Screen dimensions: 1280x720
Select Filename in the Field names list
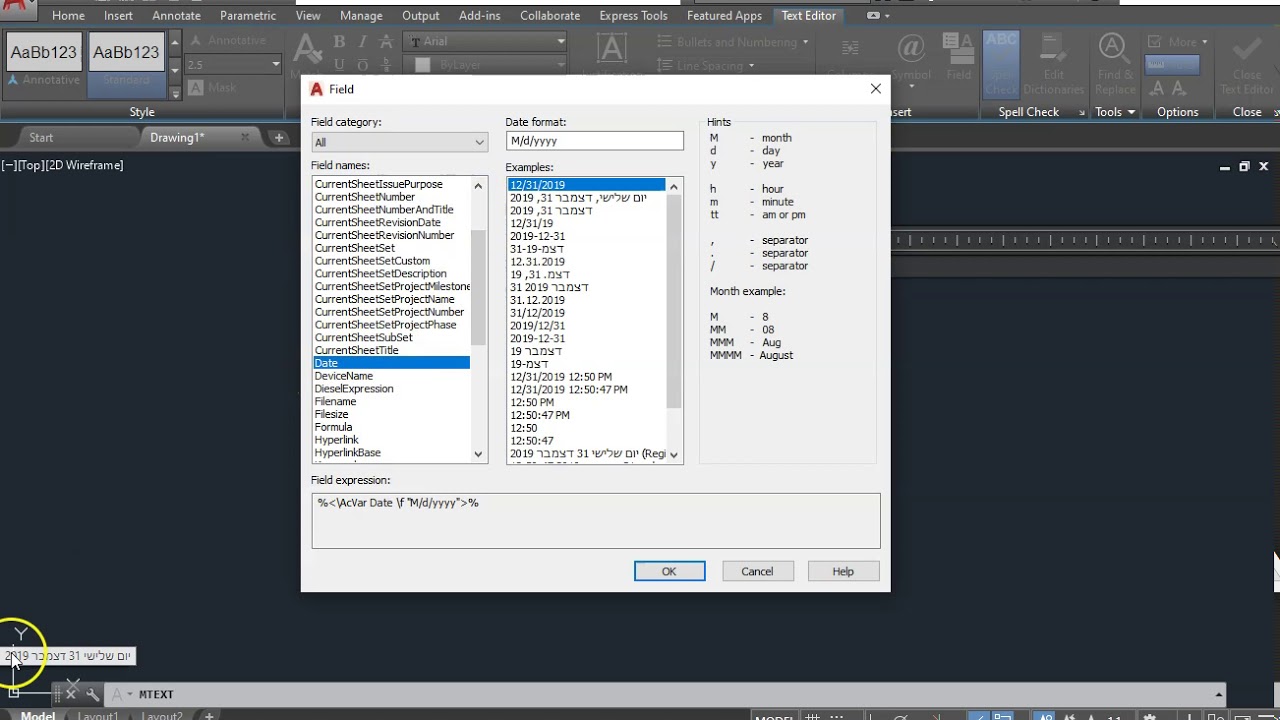pyautogui.click(x=335, y=402)
